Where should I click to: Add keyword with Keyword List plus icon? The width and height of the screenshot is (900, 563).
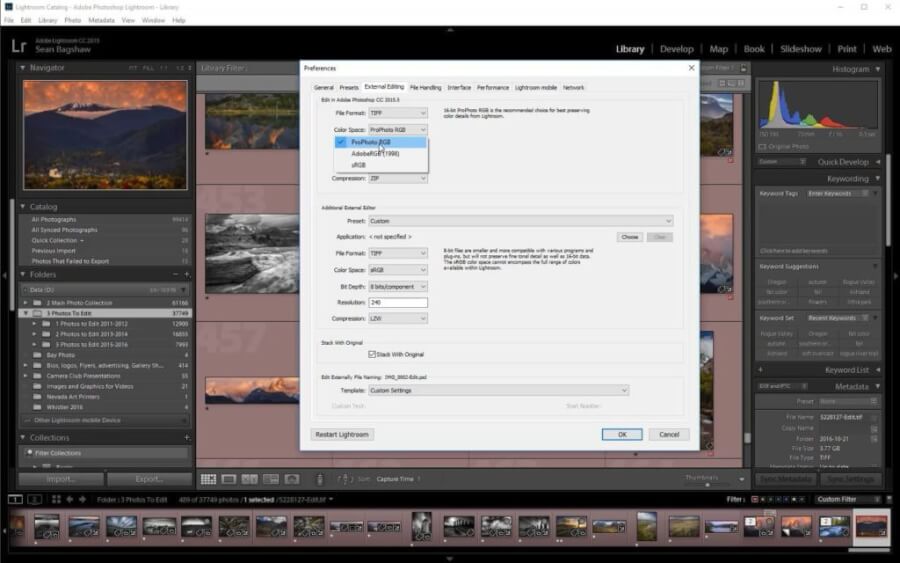[761, 370]
